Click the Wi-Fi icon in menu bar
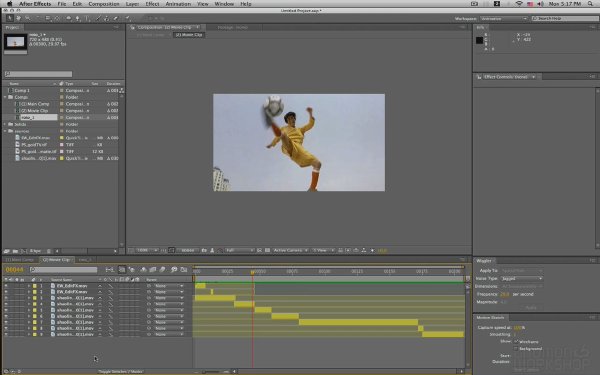The width and height of the screenshot is (600, 375). click(519, 4)
